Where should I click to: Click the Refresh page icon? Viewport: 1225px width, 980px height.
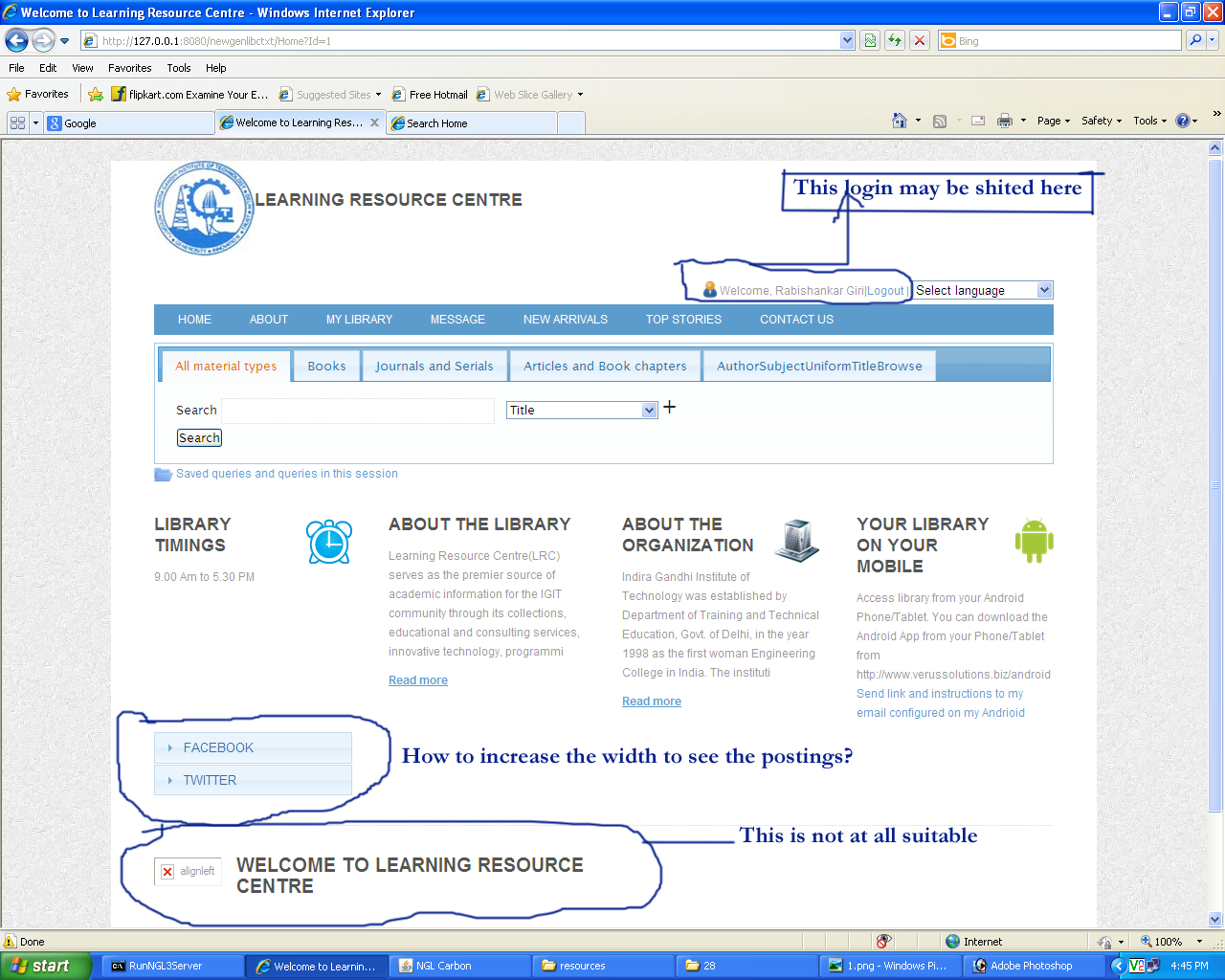click(x=895, y=40)
